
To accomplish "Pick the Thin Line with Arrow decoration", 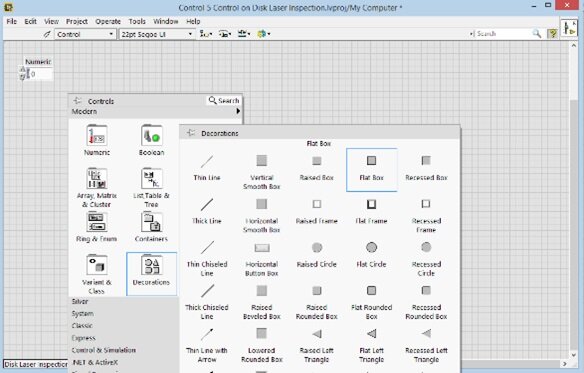I will (207, 345).
